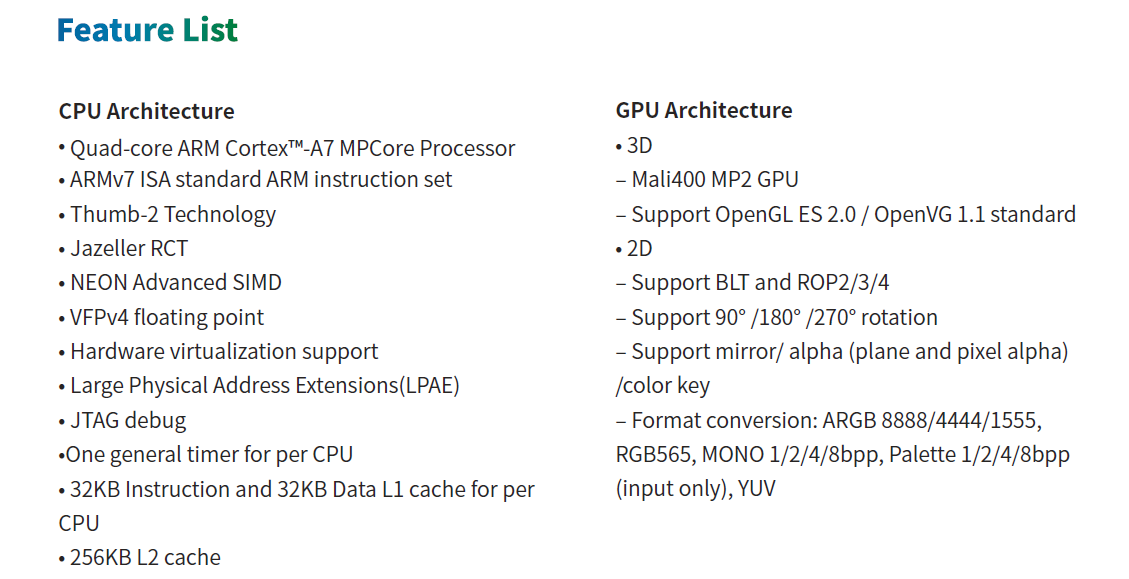1129x579 pixels.
Task: Click the Jazeller RCT bullet
Action: 128,249
